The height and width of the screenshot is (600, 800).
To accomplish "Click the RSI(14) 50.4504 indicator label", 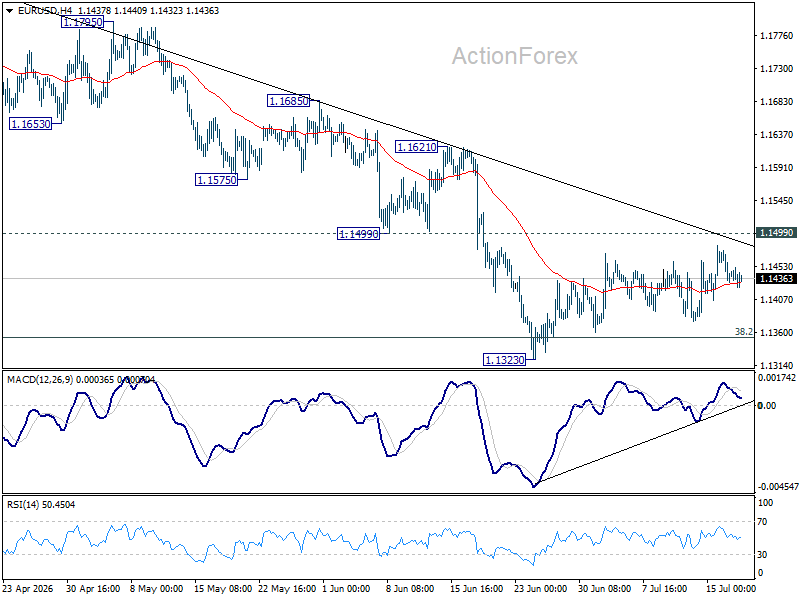I will click(41, 505).
